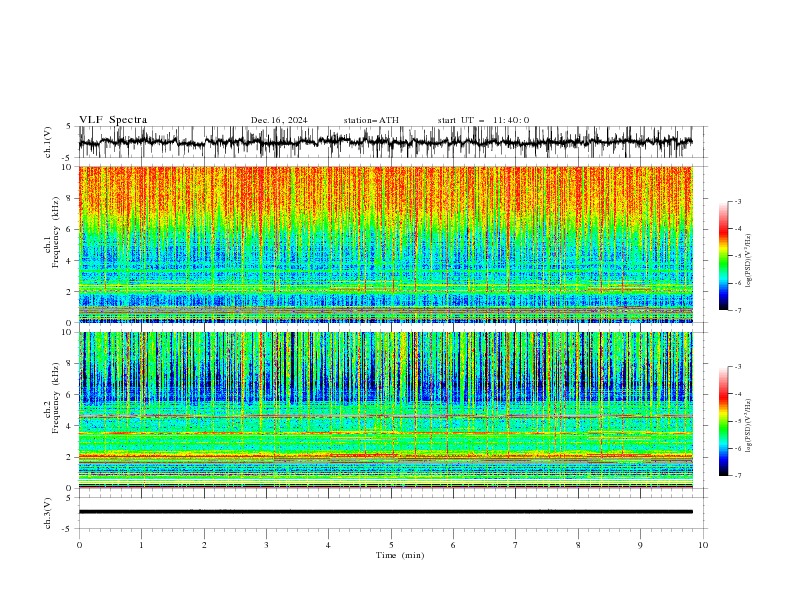Click the ch.3 voltage black trace
The image size is (792, 612).
(385, 512)
